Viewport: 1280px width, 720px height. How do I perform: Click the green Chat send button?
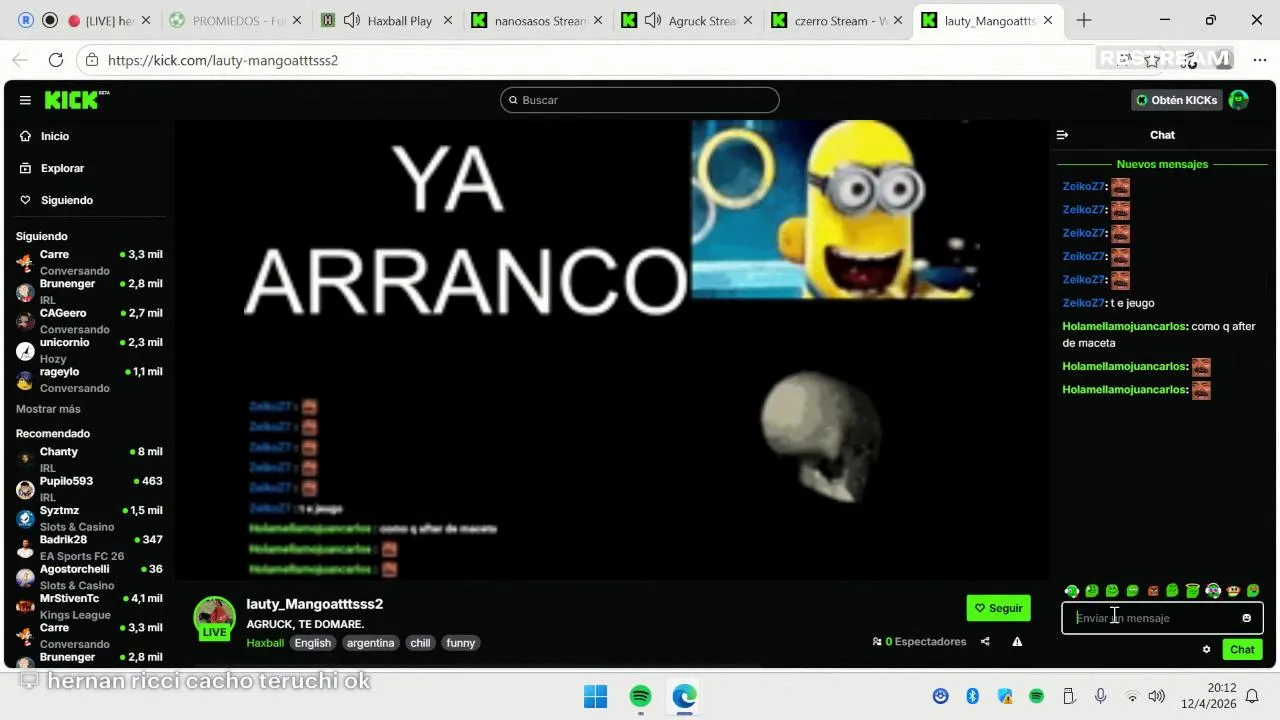(x=1242, y=649)
